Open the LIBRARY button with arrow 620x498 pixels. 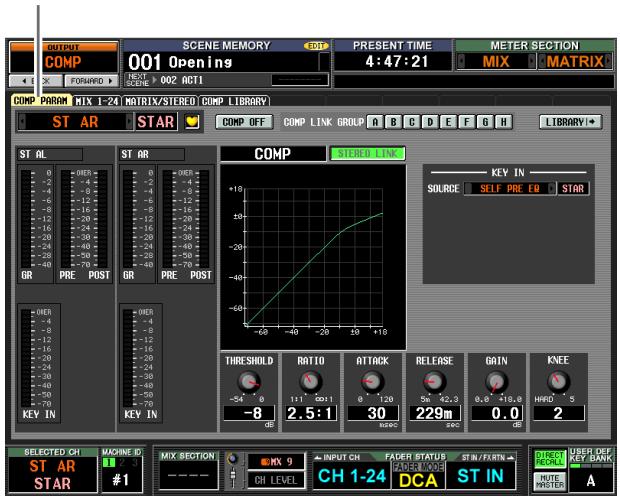pyautogui.click(x=571, y=122)
